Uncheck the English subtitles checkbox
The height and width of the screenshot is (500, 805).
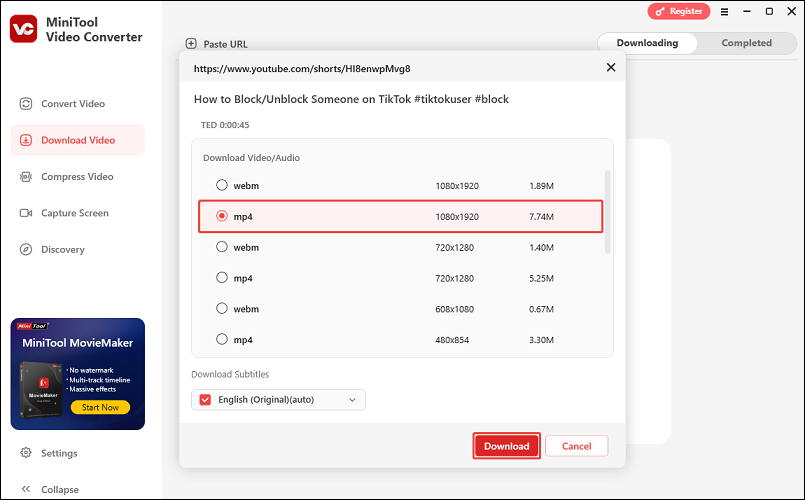(205, 399)
